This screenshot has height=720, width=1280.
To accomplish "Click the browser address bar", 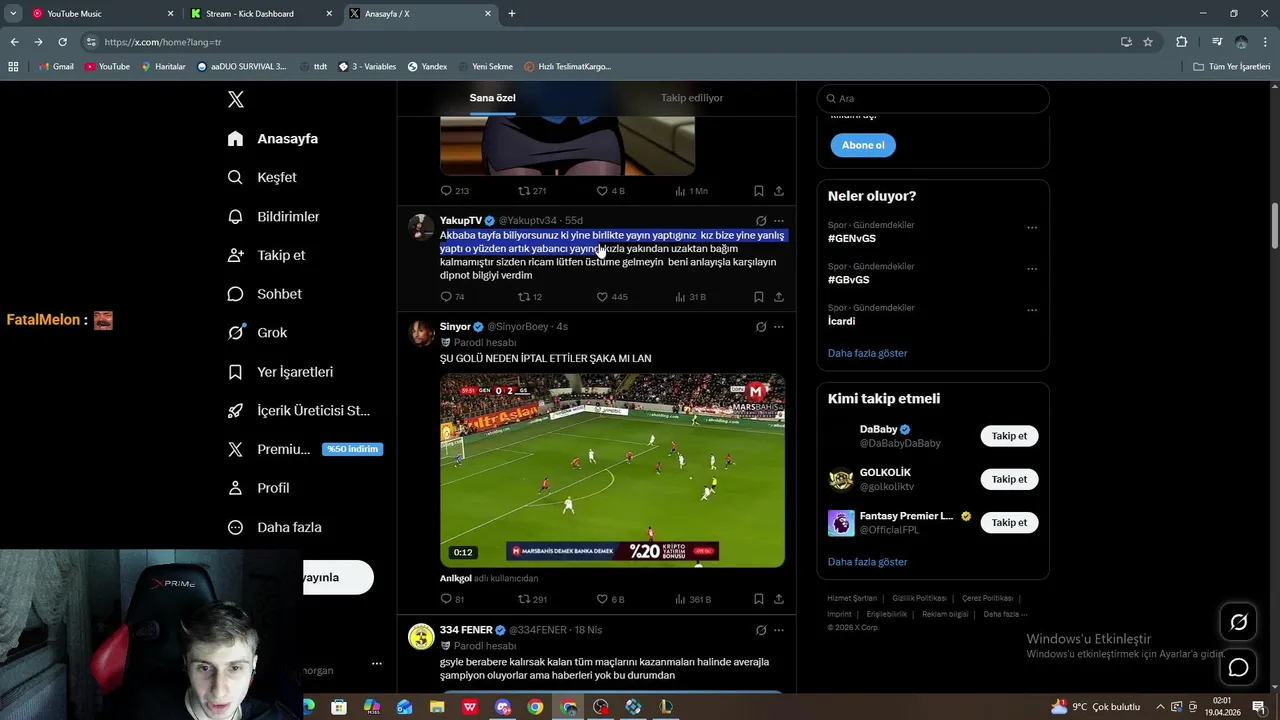I will [600, 42].
